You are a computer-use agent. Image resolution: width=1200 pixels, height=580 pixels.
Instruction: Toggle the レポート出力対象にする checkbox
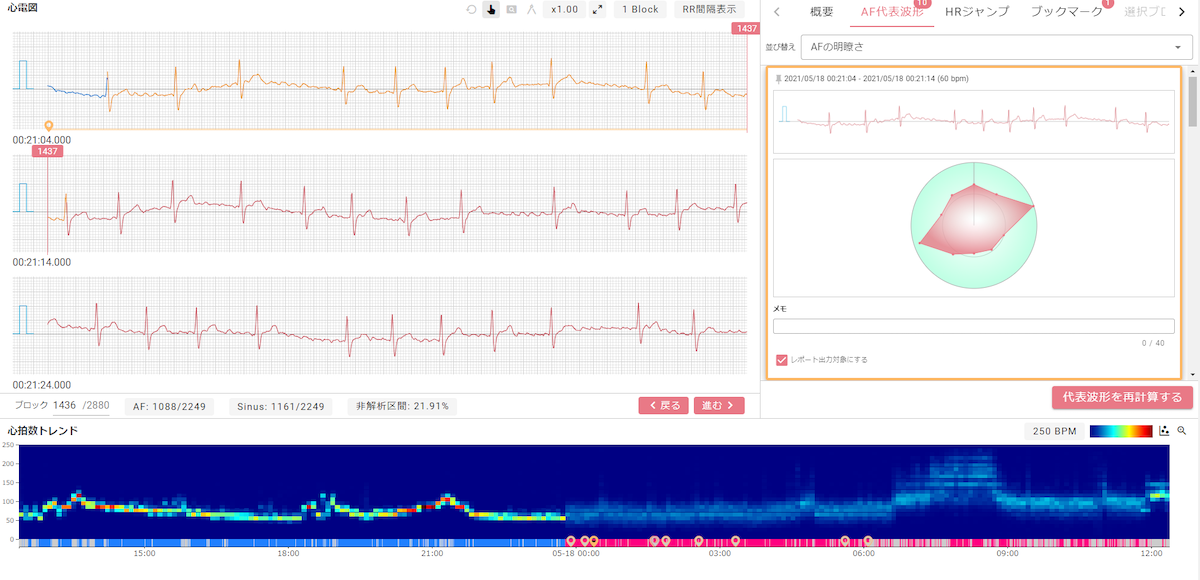[782, 359]
